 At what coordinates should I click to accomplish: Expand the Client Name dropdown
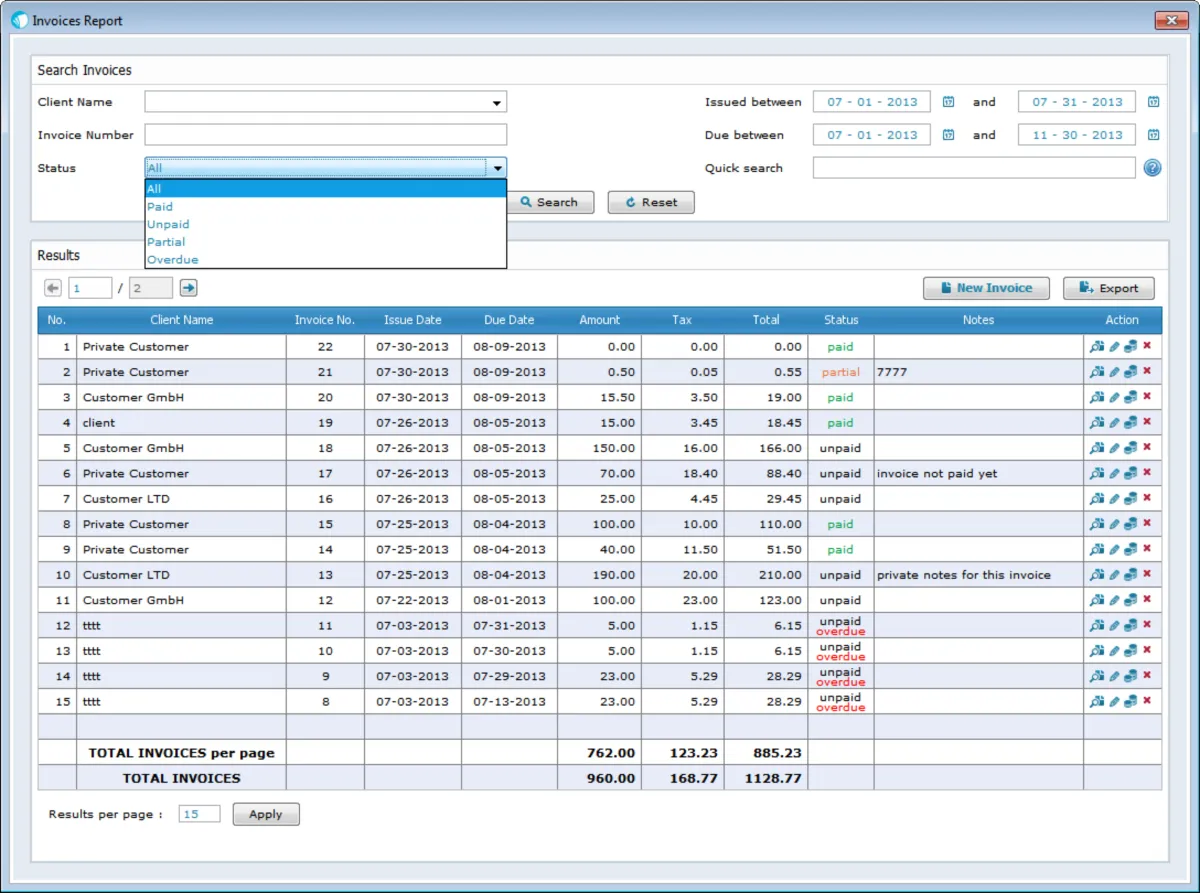pyautogui.click(x=496, y=102)
